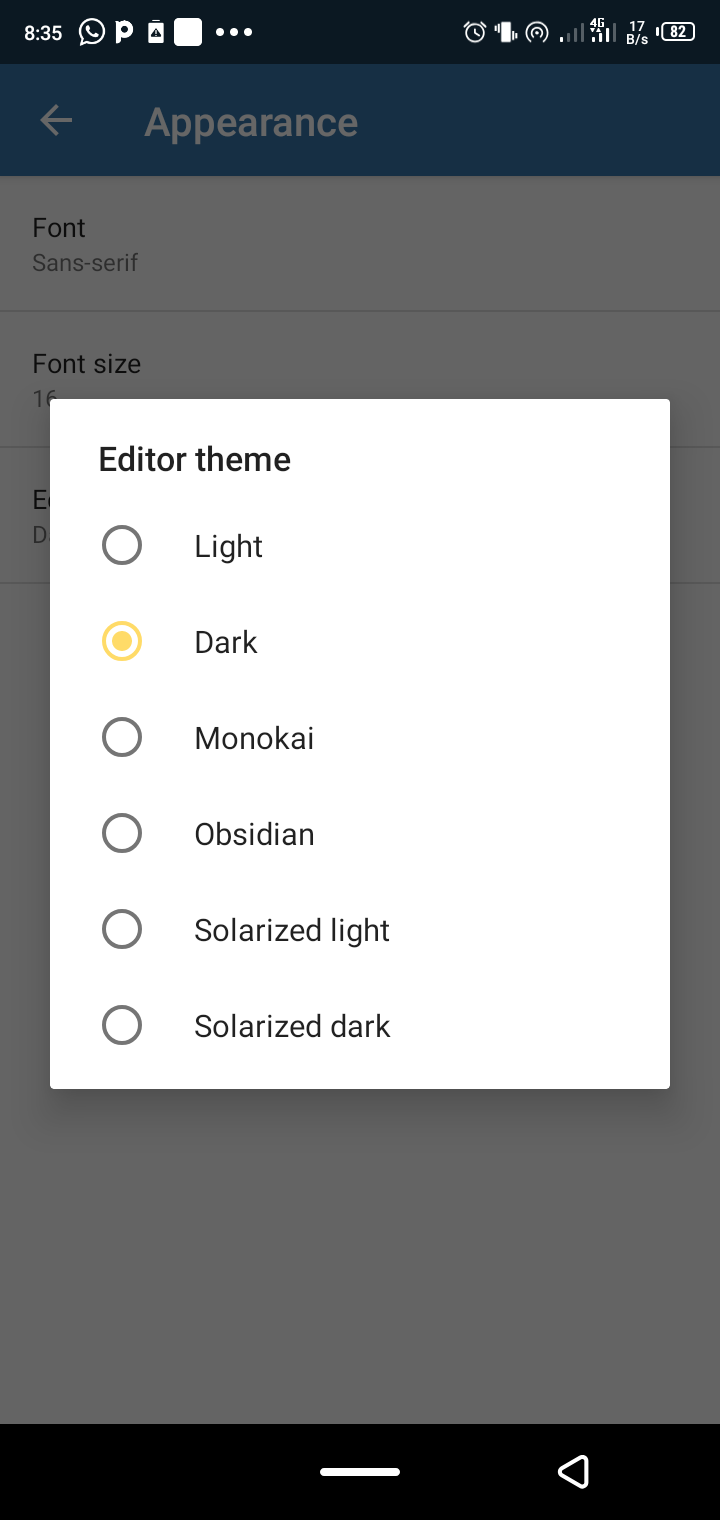Tap the hotspot status icon
The width and height of the screenshot is (720, 1520).
tap(537, 33)
